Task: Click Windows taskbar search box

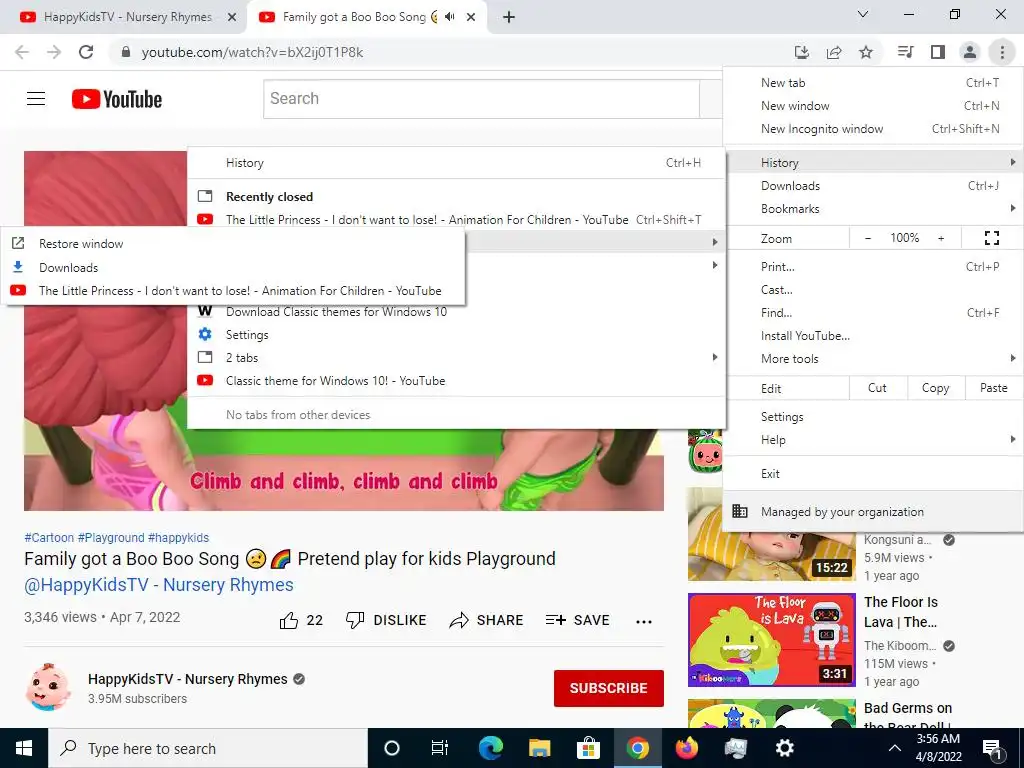Action: [x=208, y=748]
